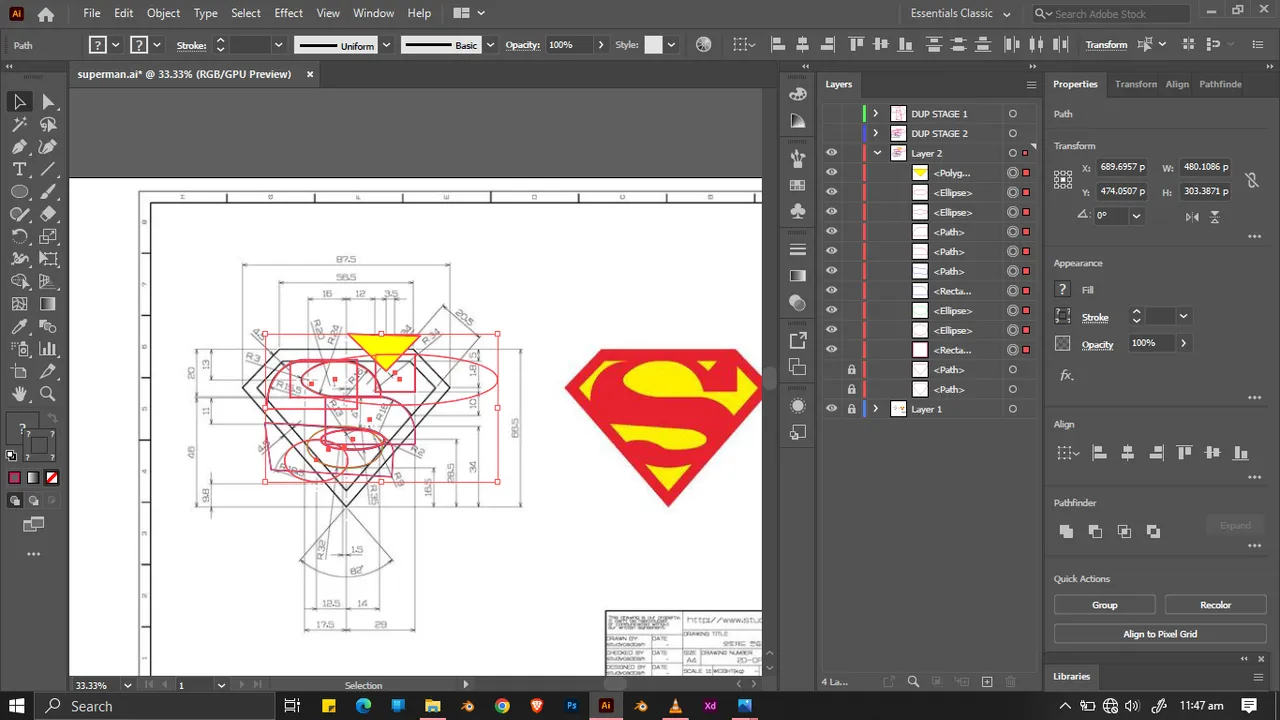Click the Group quick action button
The image size is (1280, 720).
[x=1105, y=605]
